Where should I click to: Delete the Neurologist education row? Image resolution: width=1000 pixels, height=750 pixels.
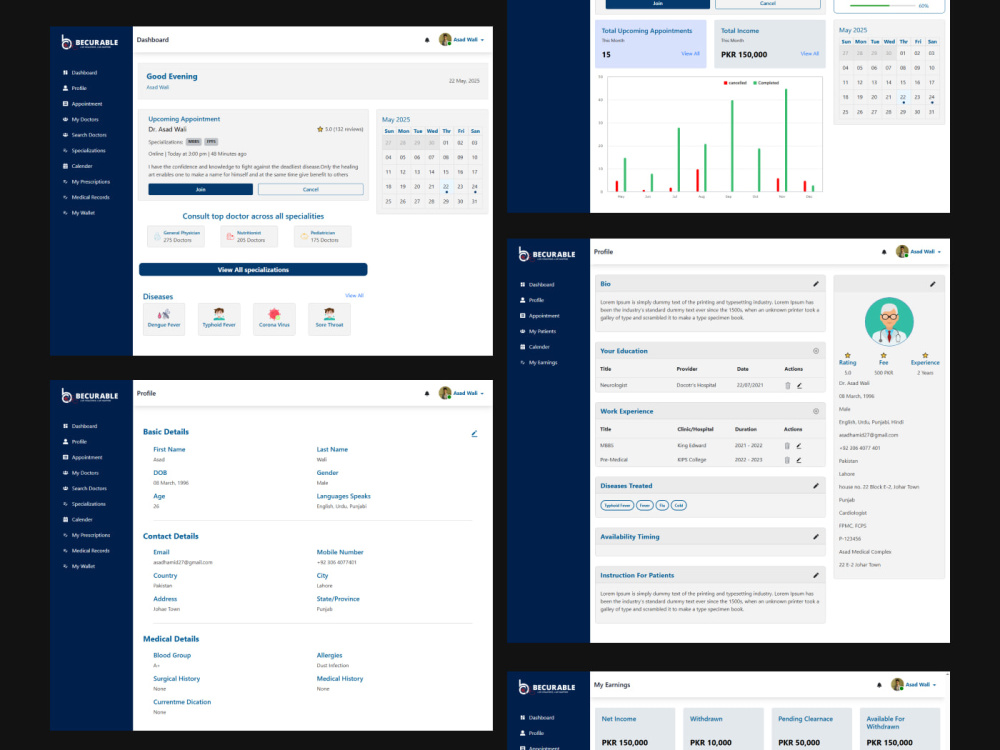pyautogui.click(x=788, y=386)
